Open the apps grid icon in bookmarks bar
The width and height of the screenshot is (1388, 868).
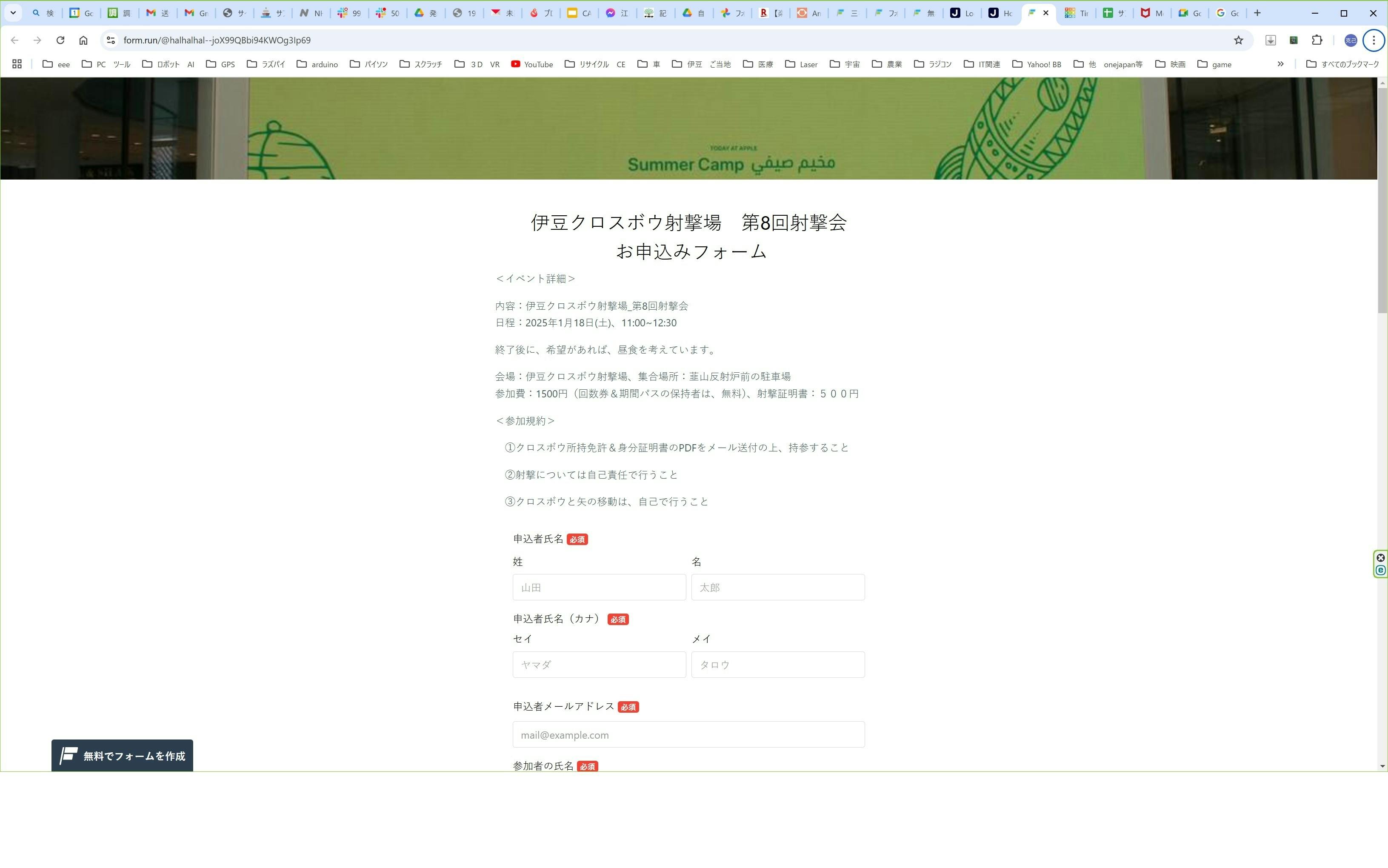tap(17, 64)
